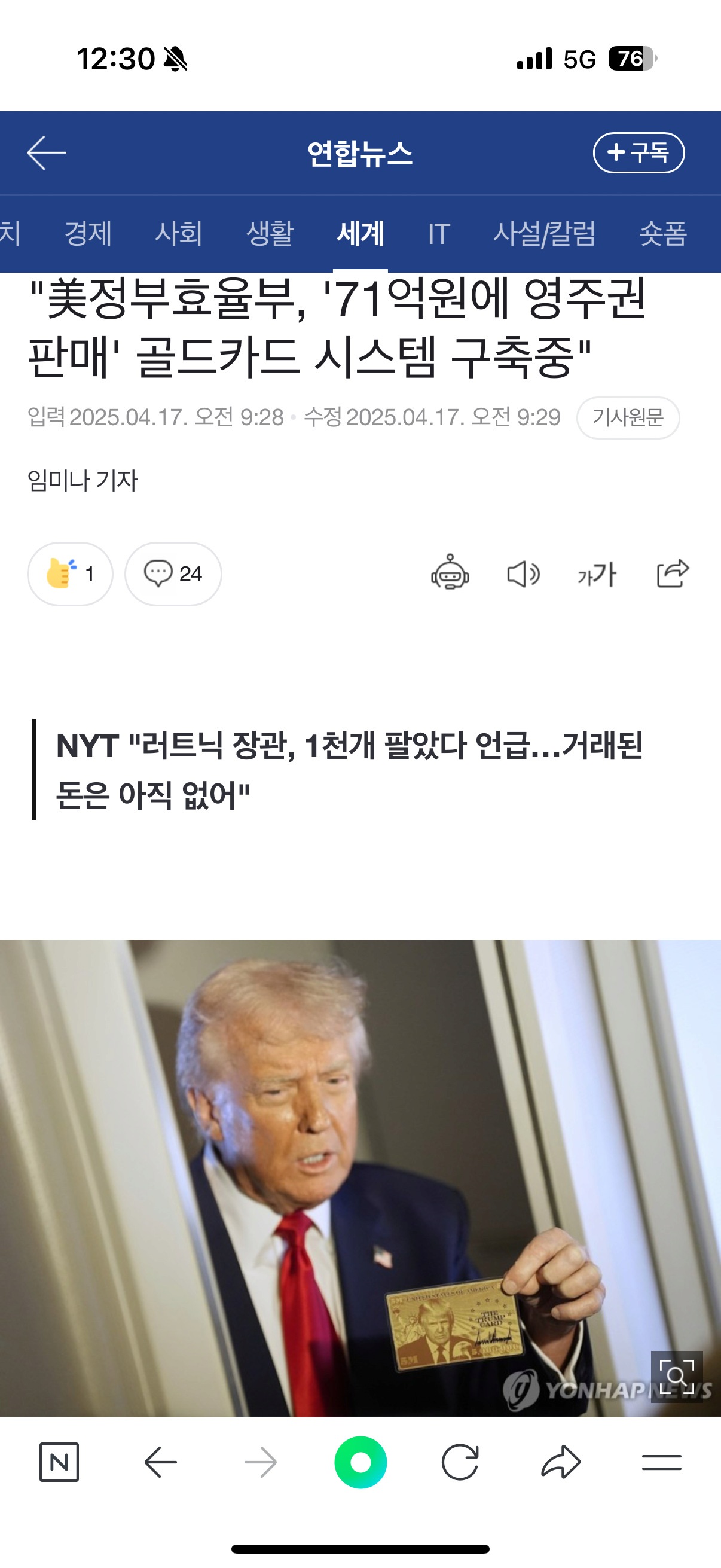This screenshot has width=721, height=1568.
Task: Subscribe with the +구독 button
Action: (x=638, y=152)
